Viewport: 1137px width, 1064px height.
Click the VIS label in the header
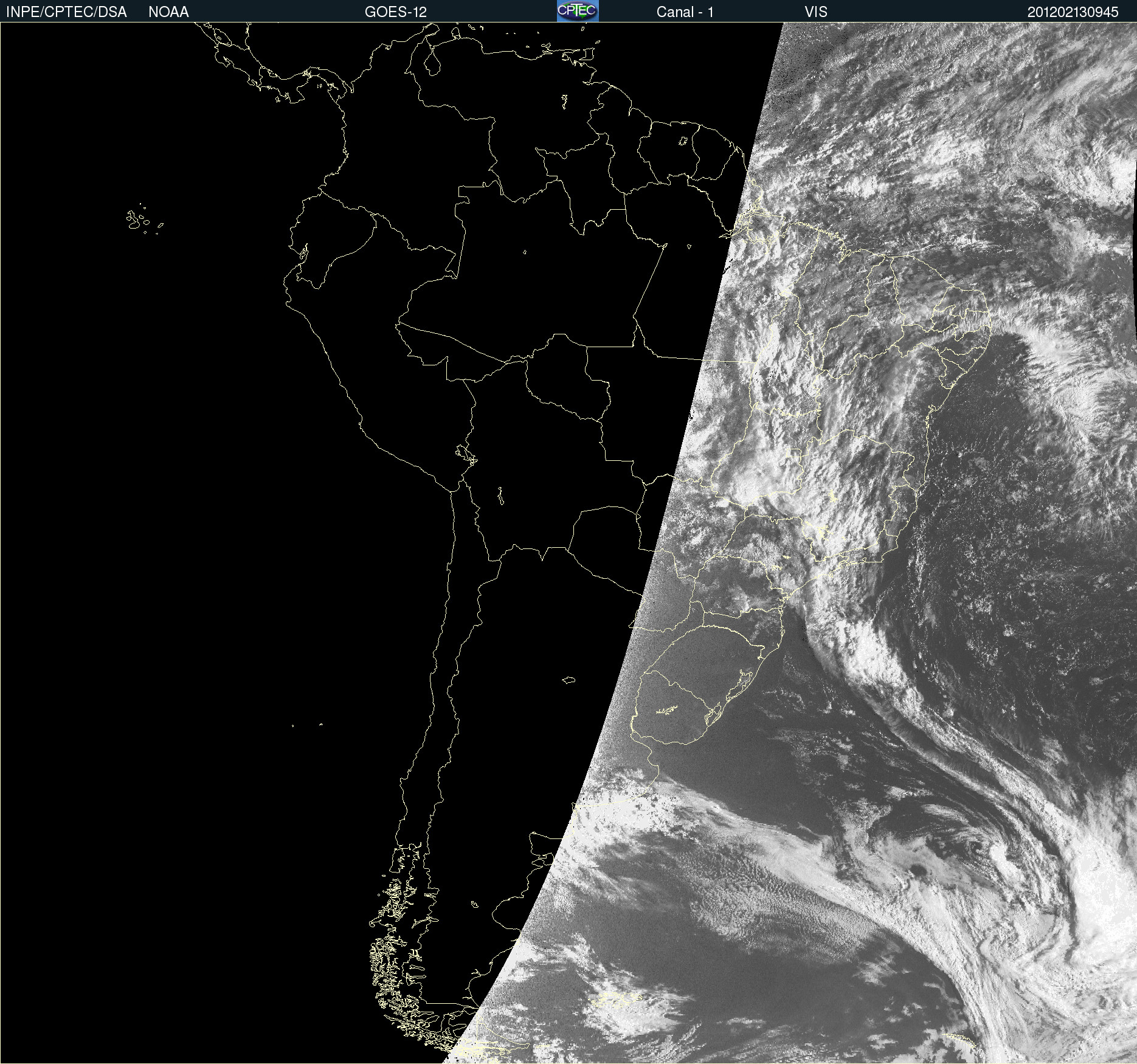click(816, 12)
